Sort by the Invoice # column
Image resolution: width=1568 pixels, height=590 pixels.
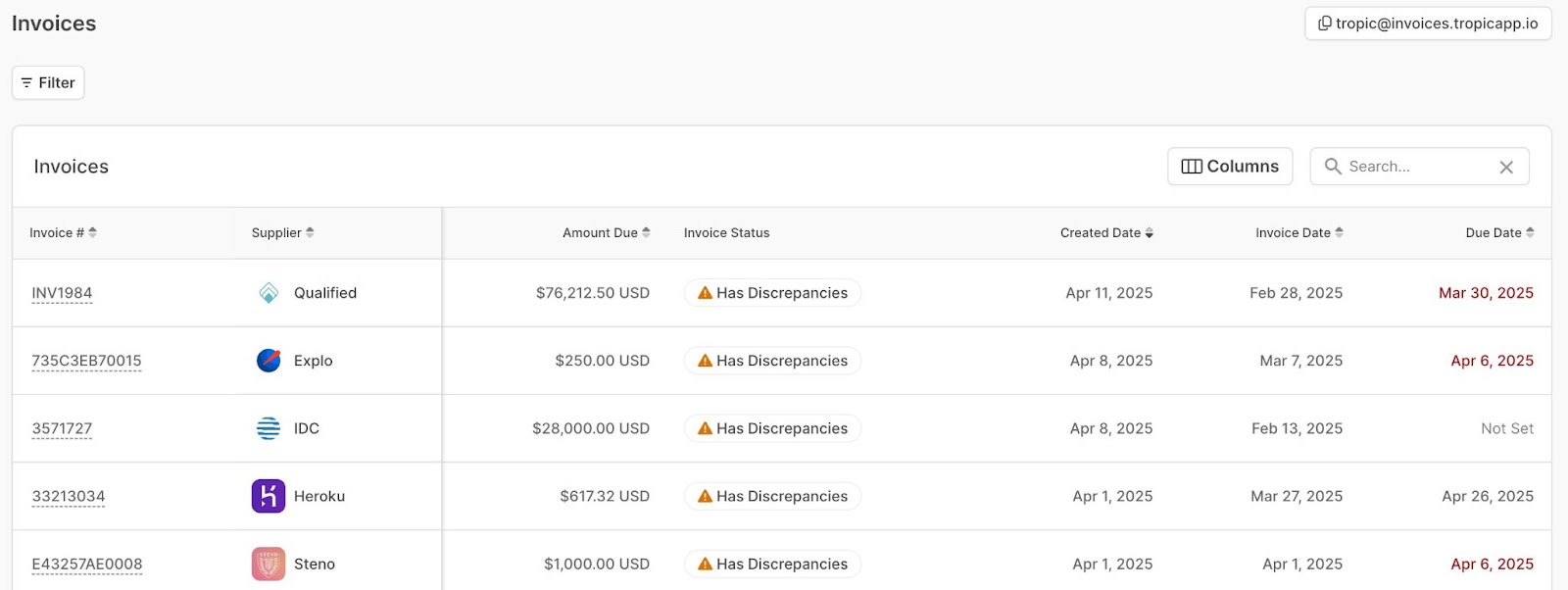click(63, 233)
